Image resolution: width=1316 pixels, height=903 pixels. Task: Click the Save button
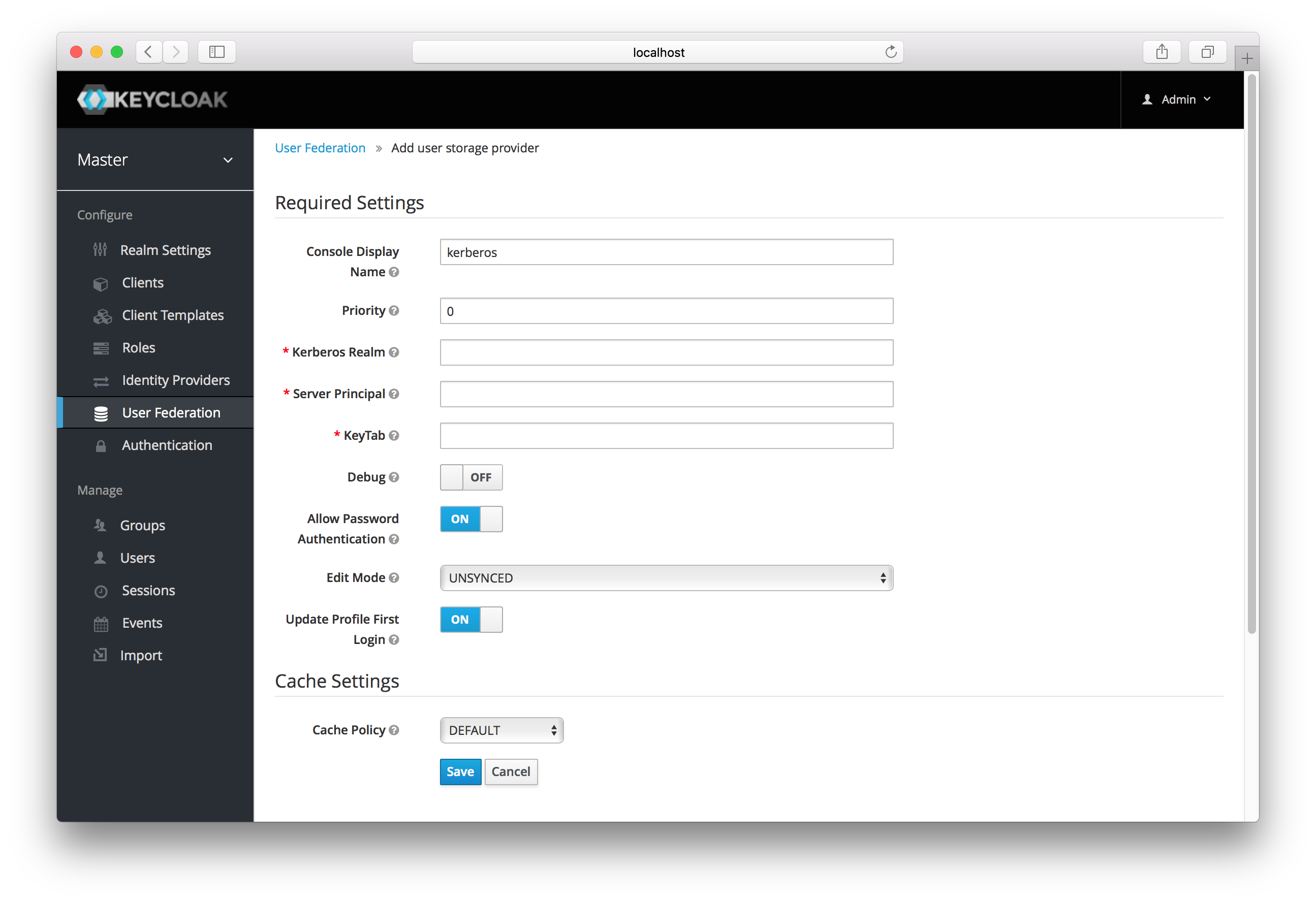(x=459, y=771)
